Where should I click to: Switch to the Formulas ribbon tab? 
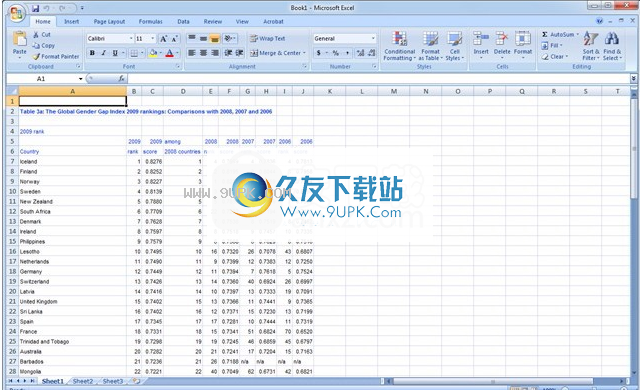coord(151,22)
